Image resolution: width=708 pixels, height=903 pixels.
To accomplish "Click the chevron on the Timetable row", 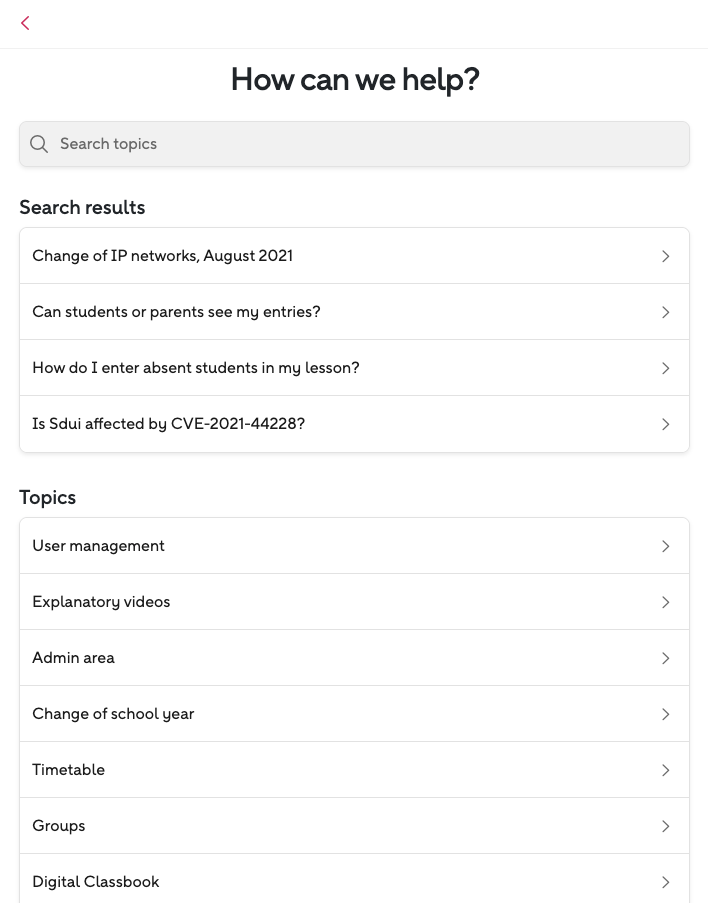I will (666, 770).
